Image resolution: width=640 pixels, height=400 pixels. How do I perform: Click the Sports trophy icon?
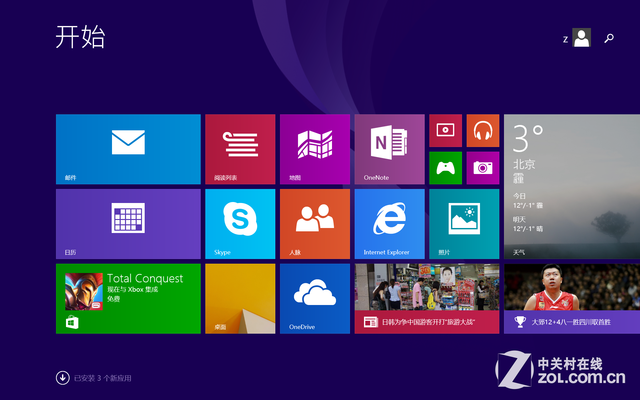coord(520,322)
